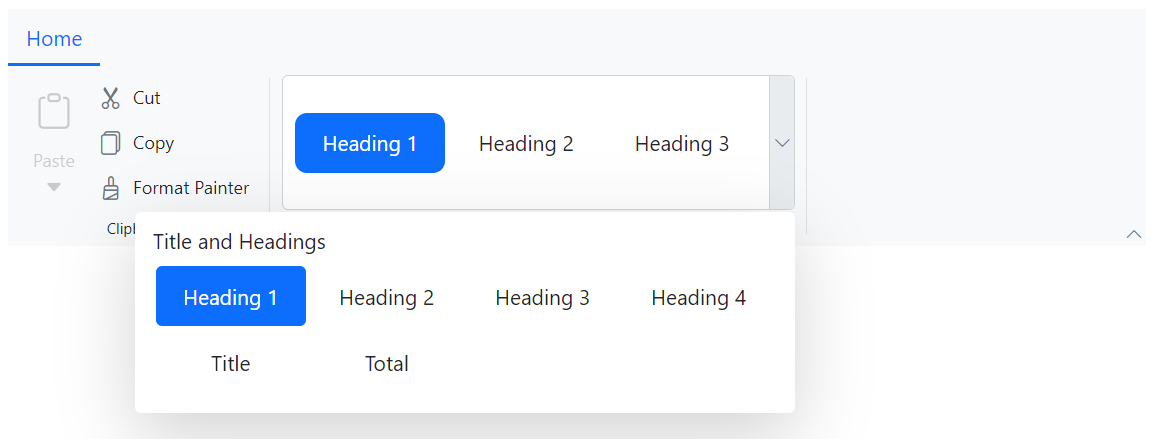The height and width of the screenshot is (439, 1173).
Task: Select Heading 2 in the ribbon gallery
Action: [526, 143]
